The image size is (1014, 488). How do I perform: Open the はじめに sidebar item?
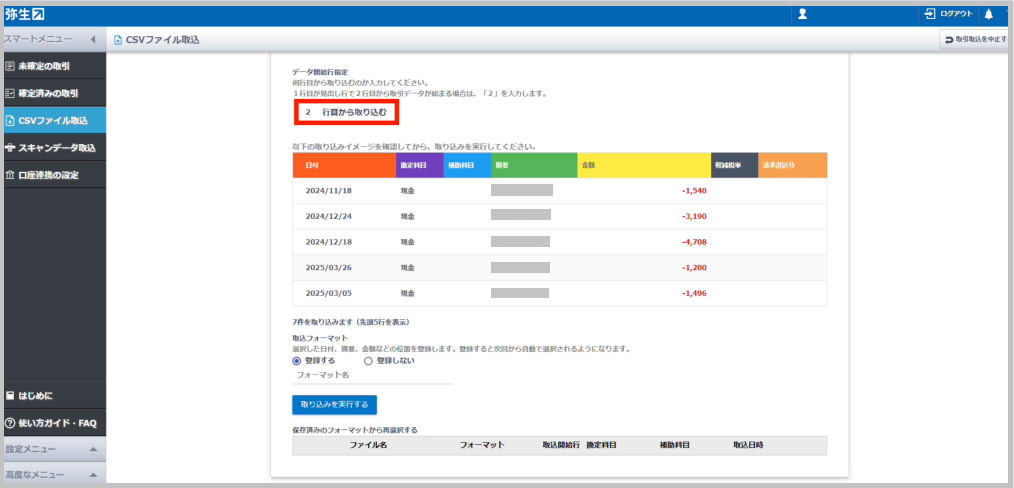(55, 396)
